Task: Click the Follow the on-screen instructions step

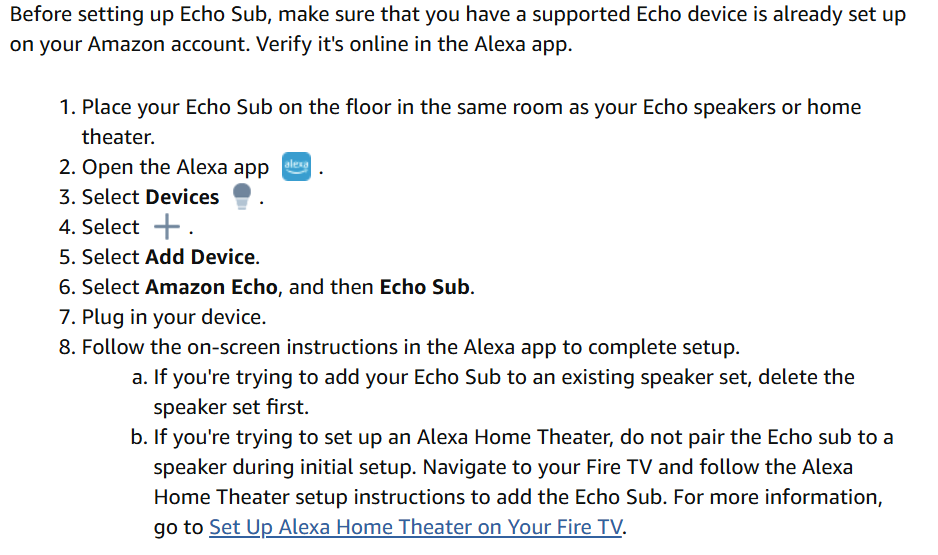Action: point(410,347)
